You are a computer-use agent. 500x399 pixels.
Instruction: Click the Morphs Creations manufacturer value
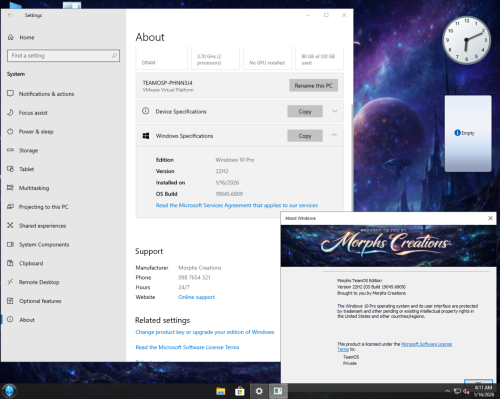200,268
